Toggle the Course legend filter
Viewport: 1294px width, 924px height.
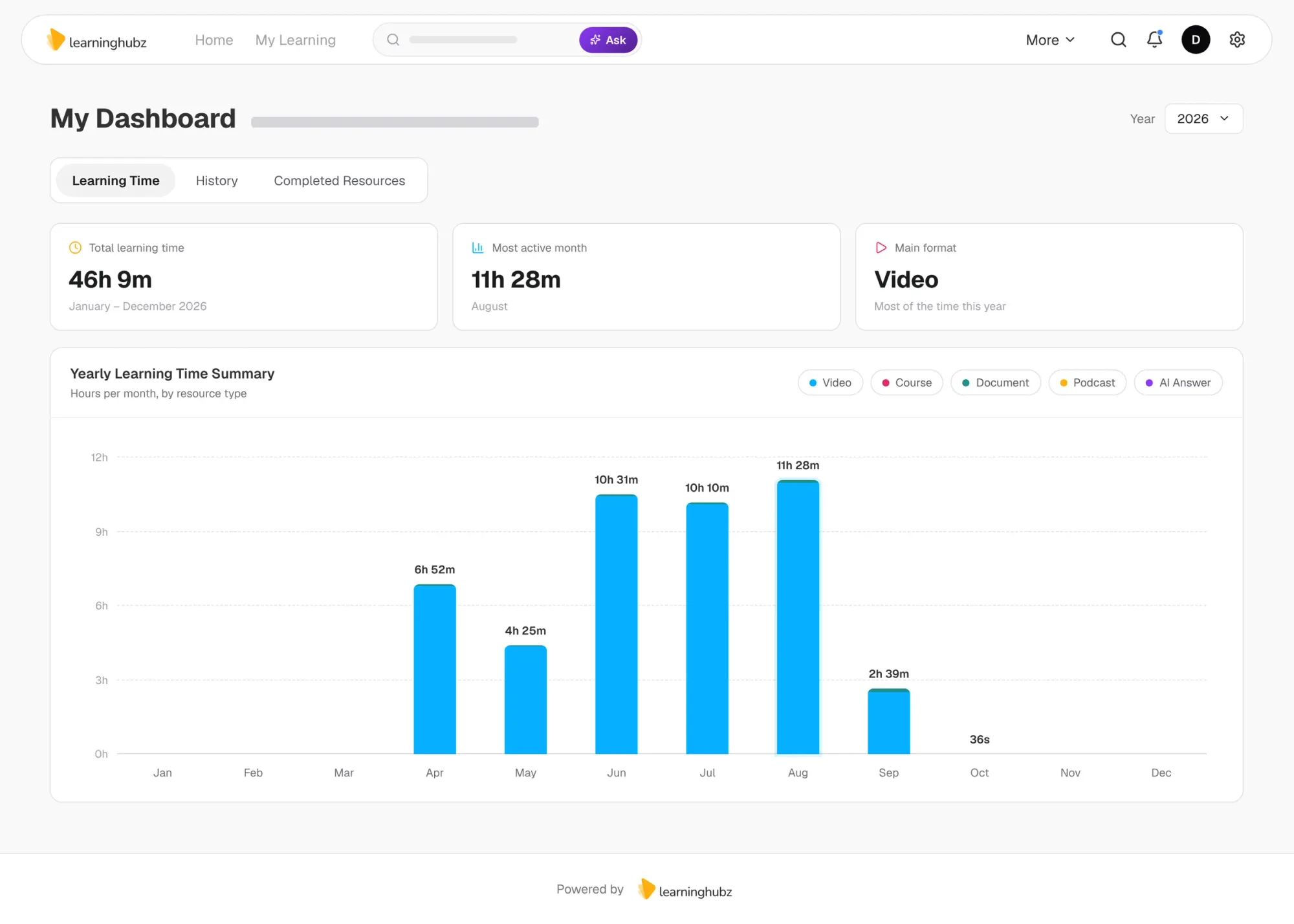[906, 382]
